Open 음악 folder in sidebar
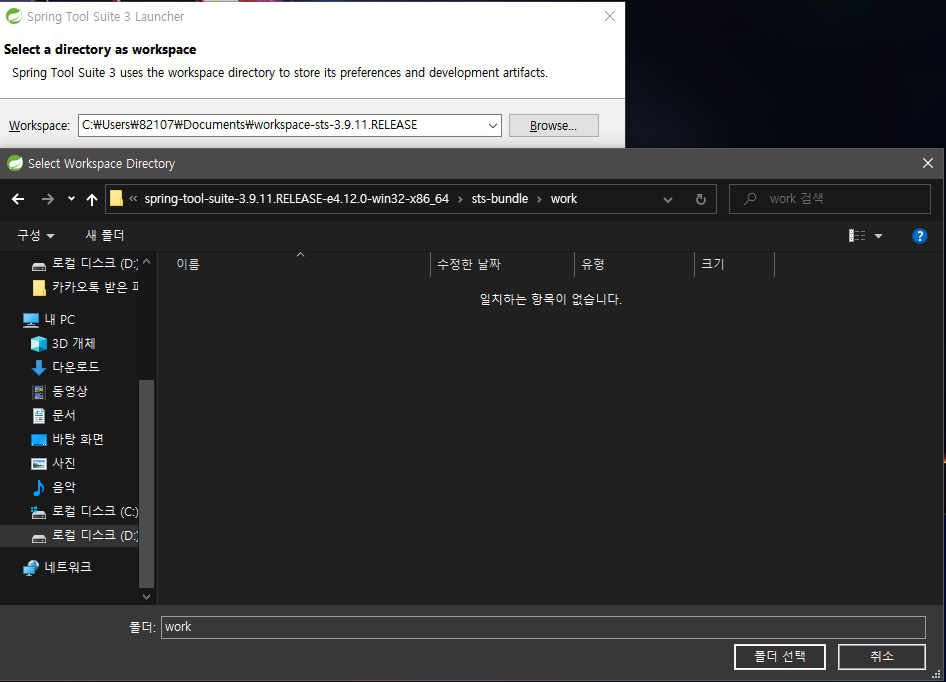Viewport: 946px width, 682px height. 54,487
